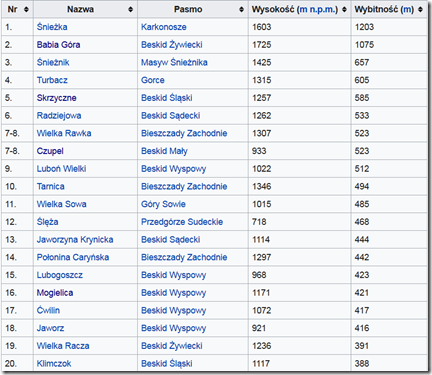Open the Połonina Caryńska link

[73, 257]
